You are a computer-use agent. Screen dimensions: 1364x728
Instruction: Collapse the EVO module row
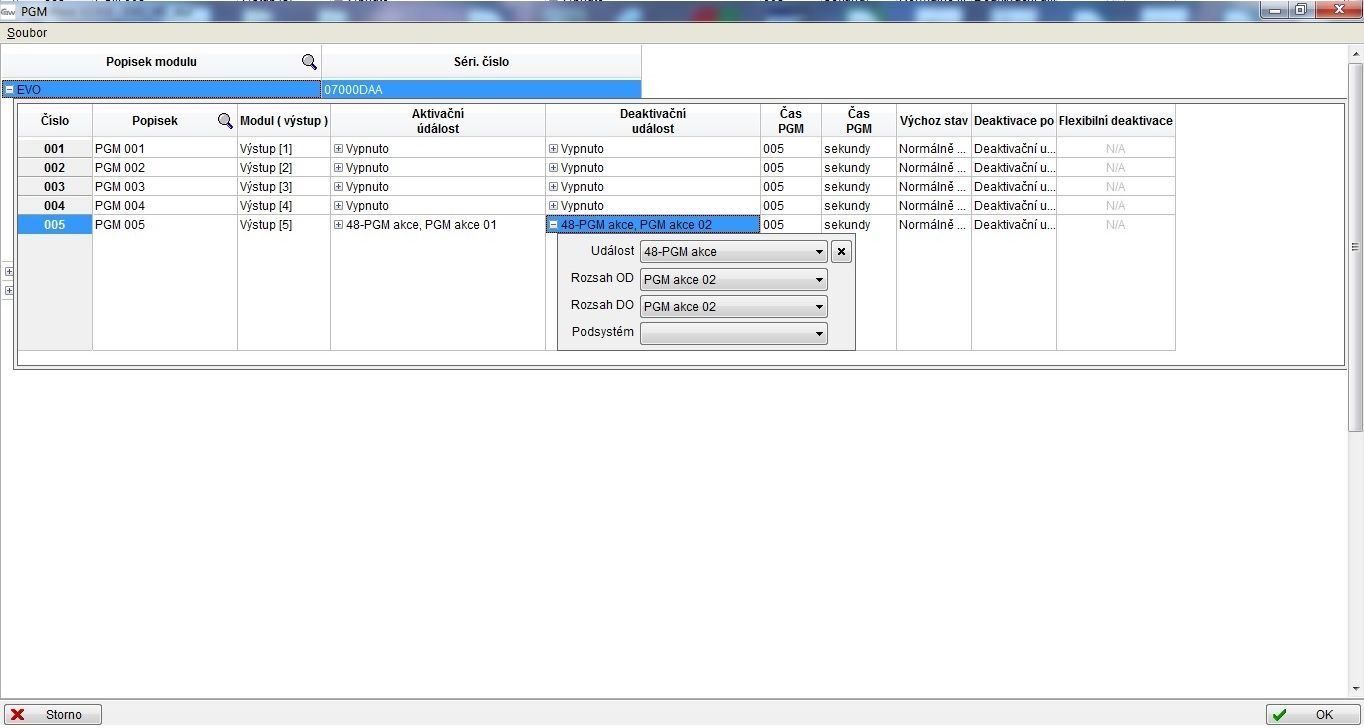pyautogui.click(x=9, y=90)
